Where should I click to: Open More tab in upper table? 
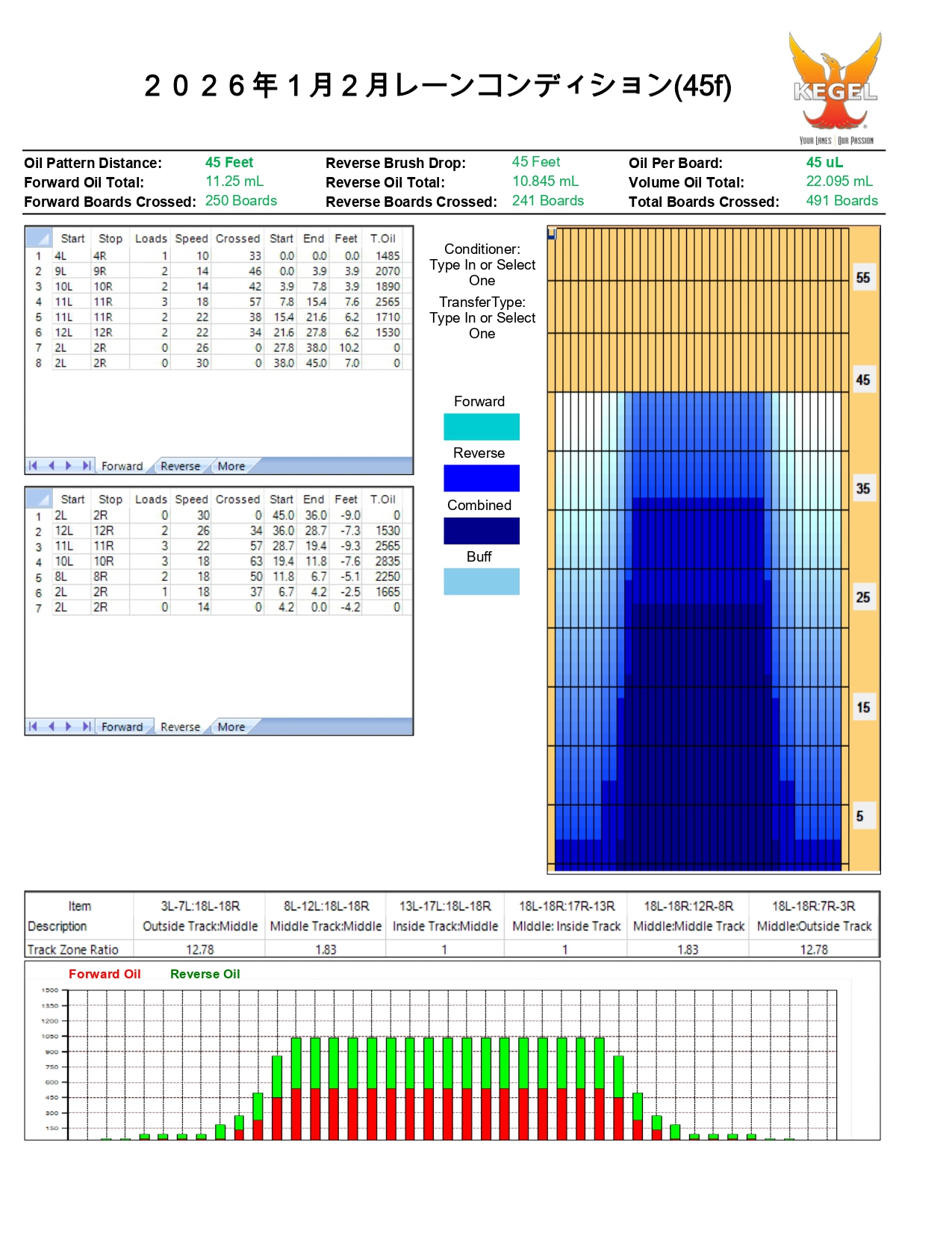[231, 466]
